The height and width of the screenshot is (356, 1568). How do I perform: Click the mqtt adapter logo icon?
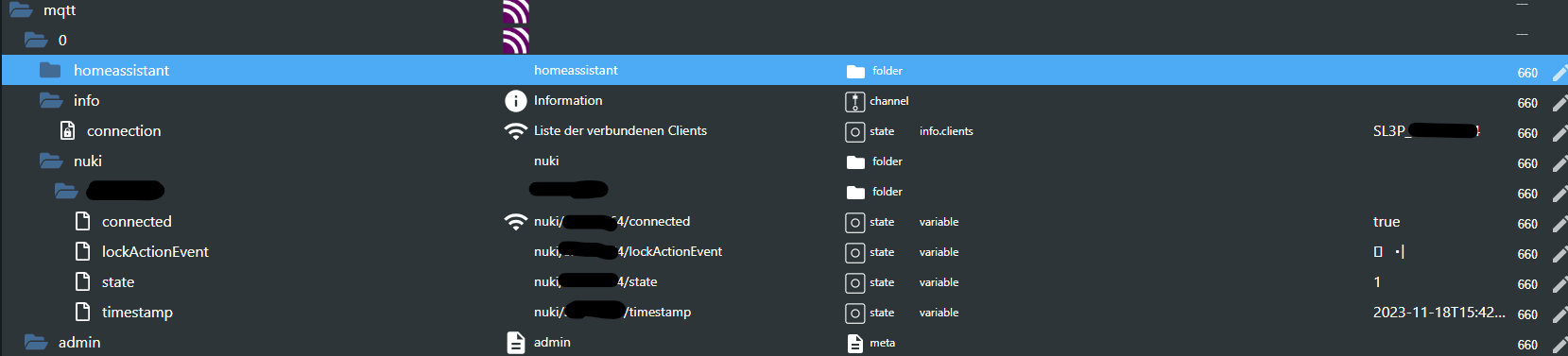pyautogui.click(x=515, y=11)
